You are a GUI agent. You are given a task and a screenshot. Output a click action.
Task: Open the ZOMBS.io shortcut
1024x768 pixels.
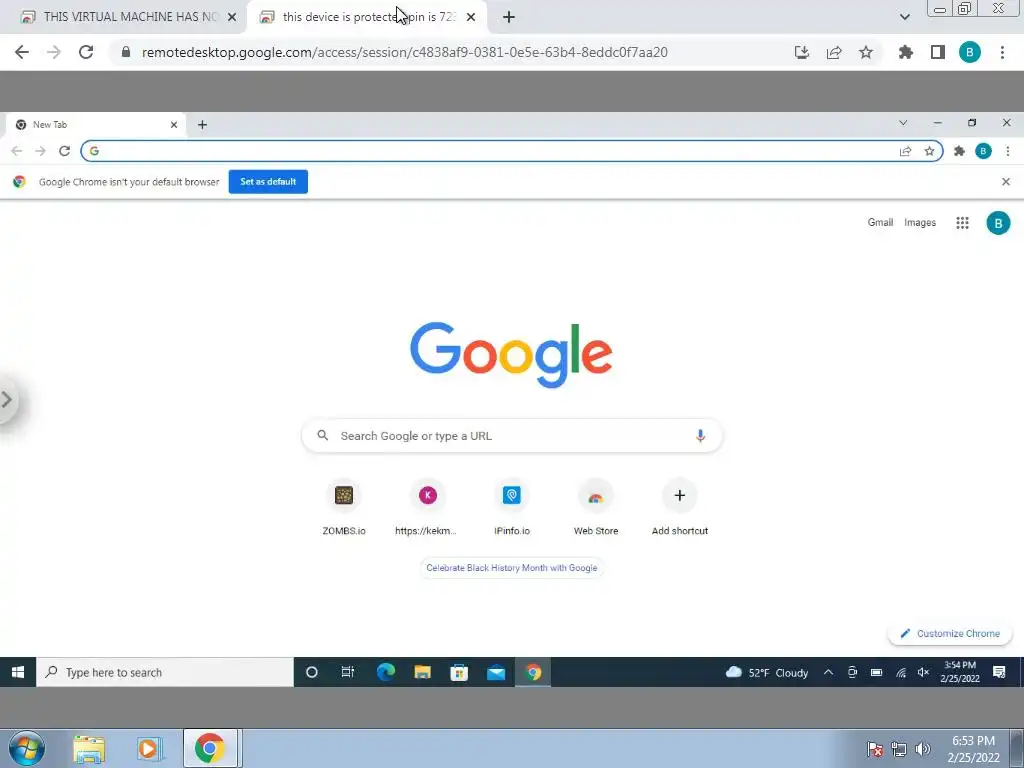pos(344,509)
